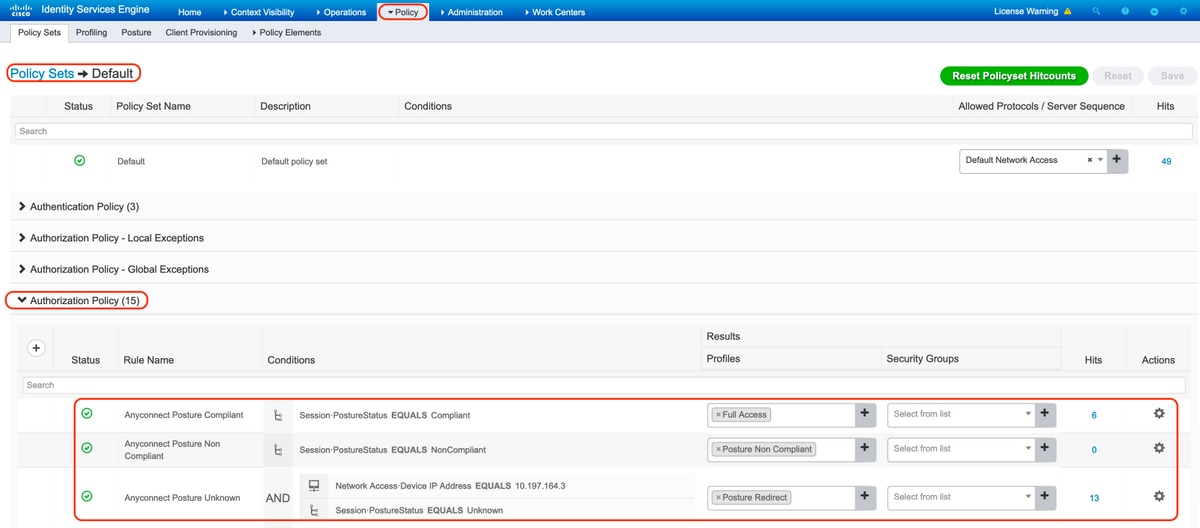
Task: Click security group plus in Posture Unknown row
Action: pyautogui.click(x=1045, y=497)
